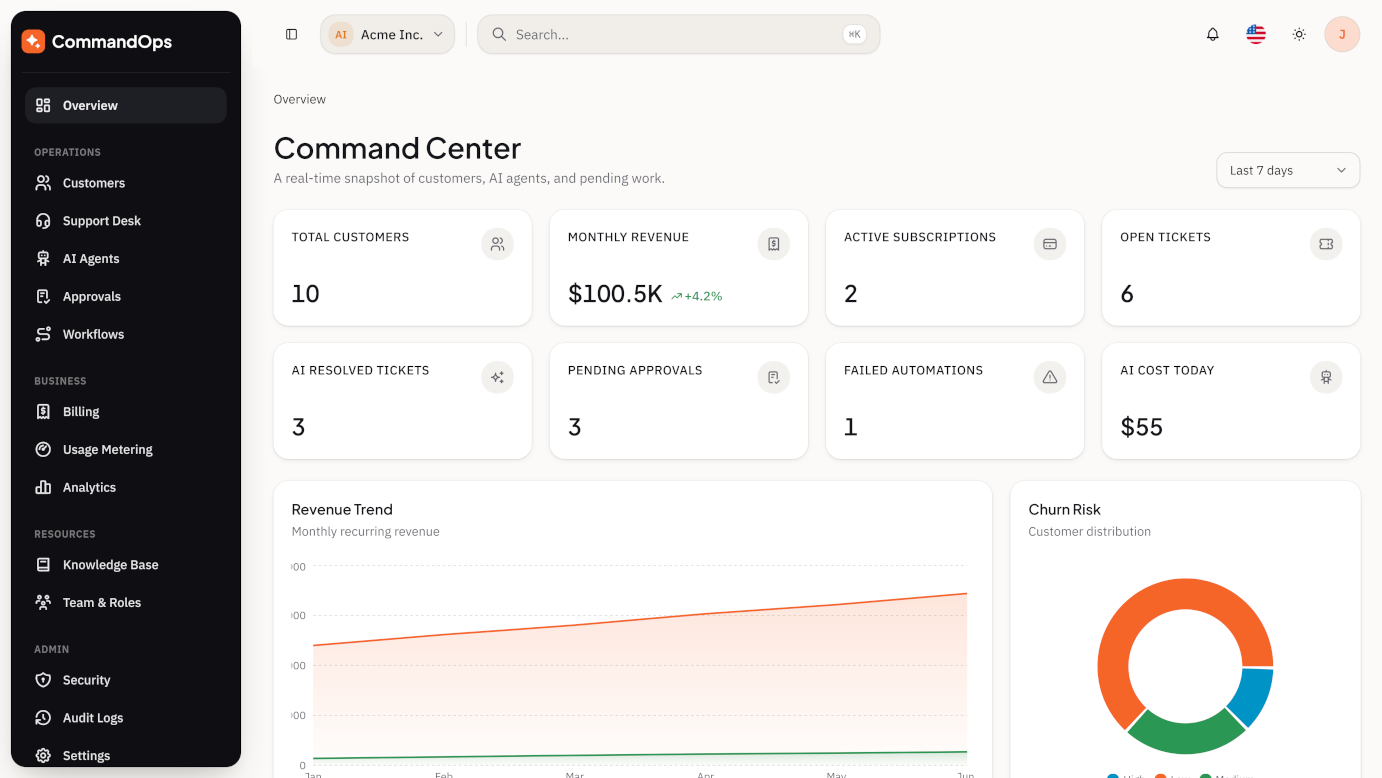Click the Customers people icon in sidebar
Viewport: 1382px width, 778px height.
(x=43, y=183)
